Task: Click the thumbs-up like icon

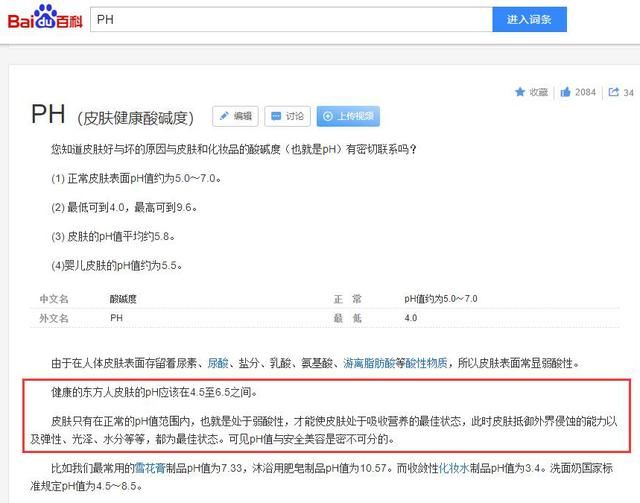Action: coord(565,92)
